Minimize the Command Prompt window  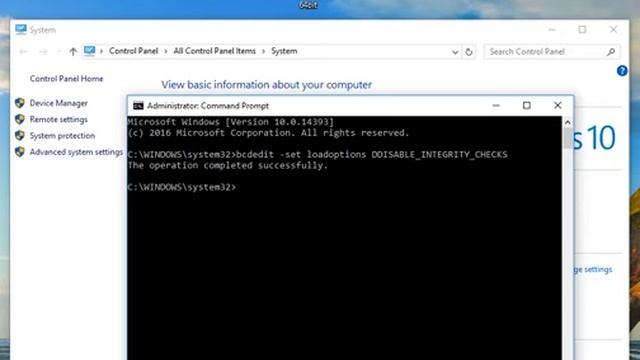click(496, 106)
